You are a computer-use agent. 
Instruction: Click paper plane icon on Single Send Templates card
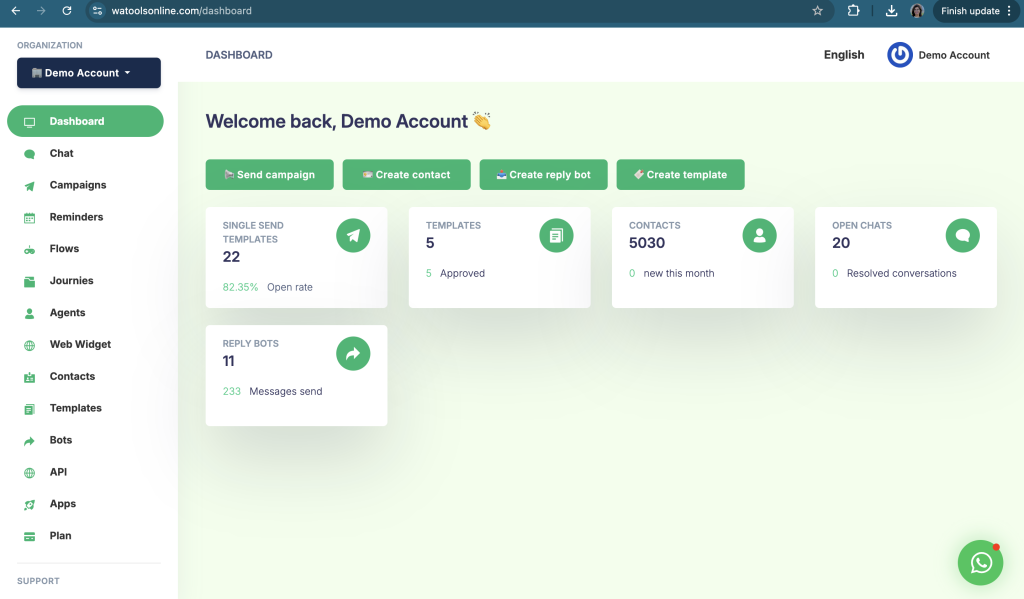tap(353, 236)
